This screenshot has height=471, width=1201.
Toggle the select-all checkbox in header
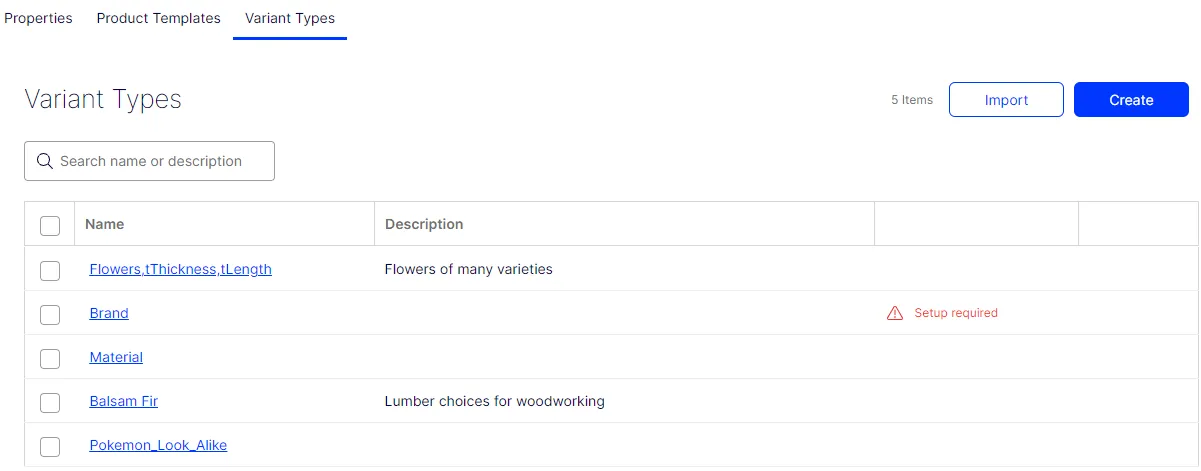[x=50, y=225]
